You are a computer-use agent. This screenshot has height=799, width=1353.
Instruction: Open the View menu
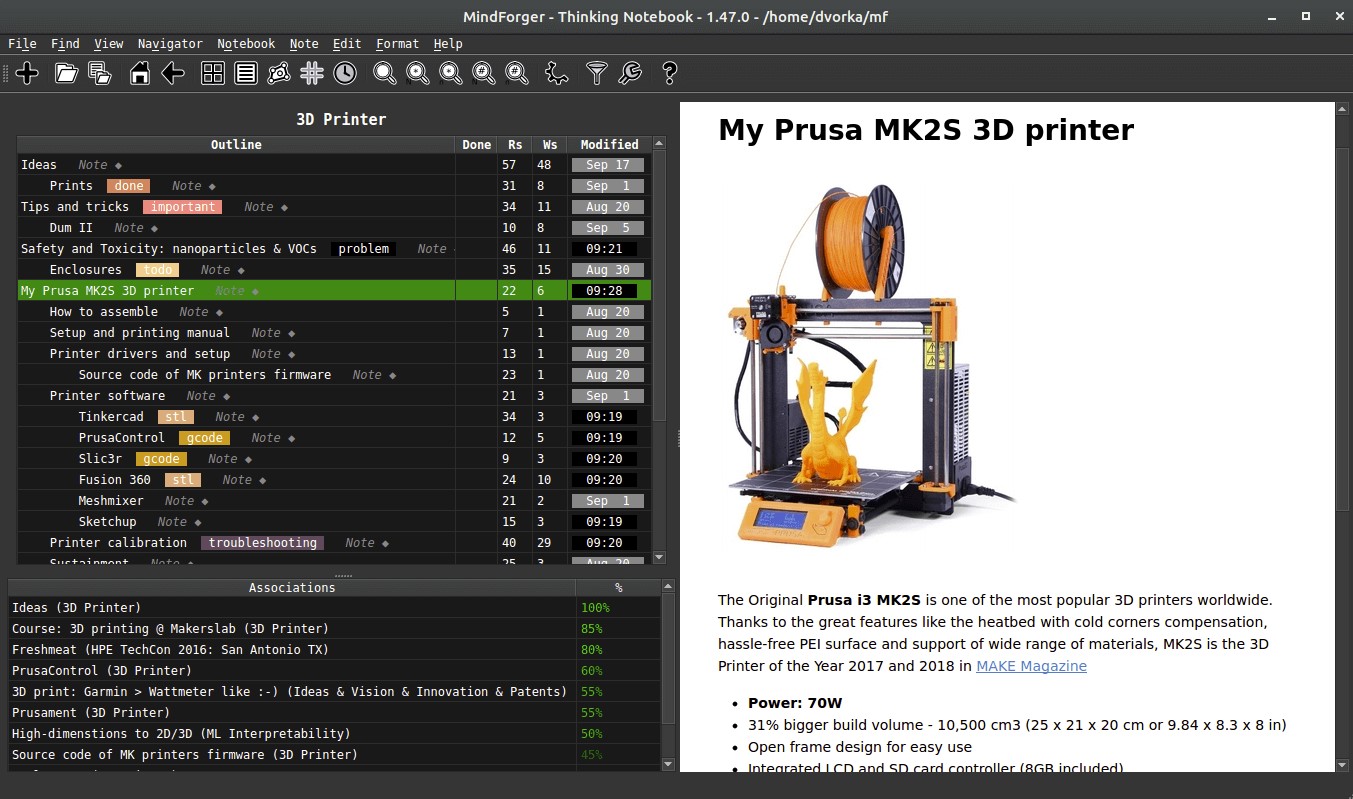click(x=109, y=44)
